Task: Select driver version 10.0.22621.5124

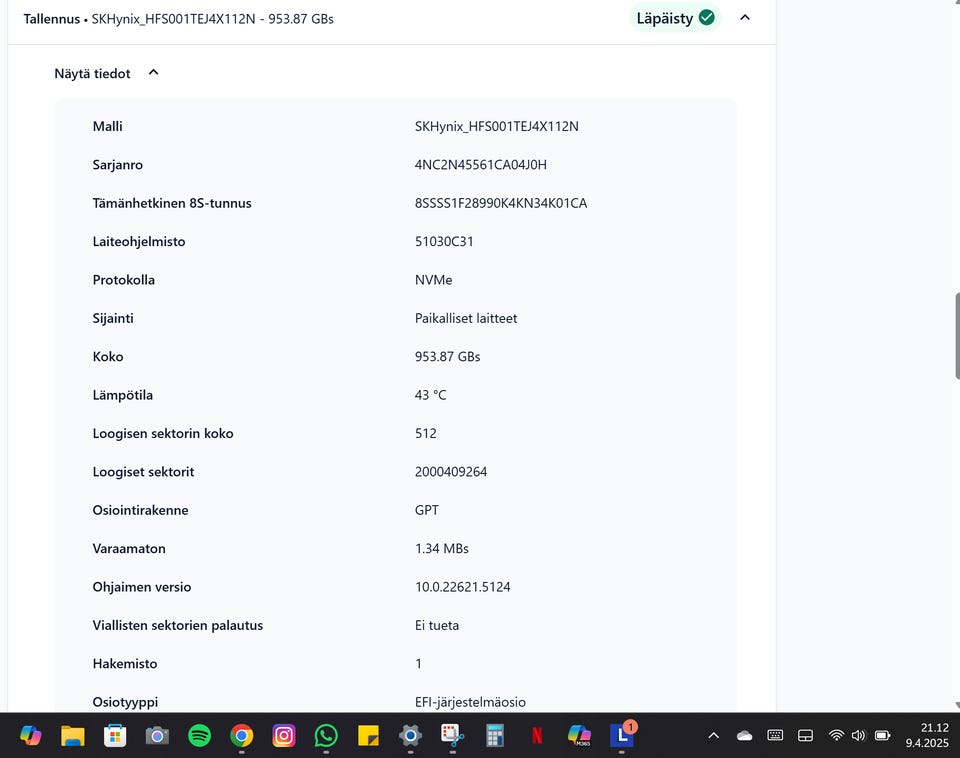Action: pyautogui.click(x=462, y=587)
